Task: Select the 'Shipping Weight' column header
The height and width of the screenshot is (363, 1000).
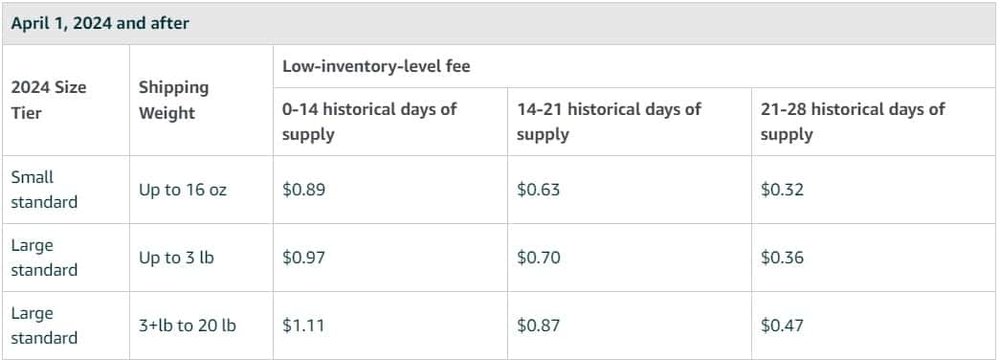Action: 173,100
